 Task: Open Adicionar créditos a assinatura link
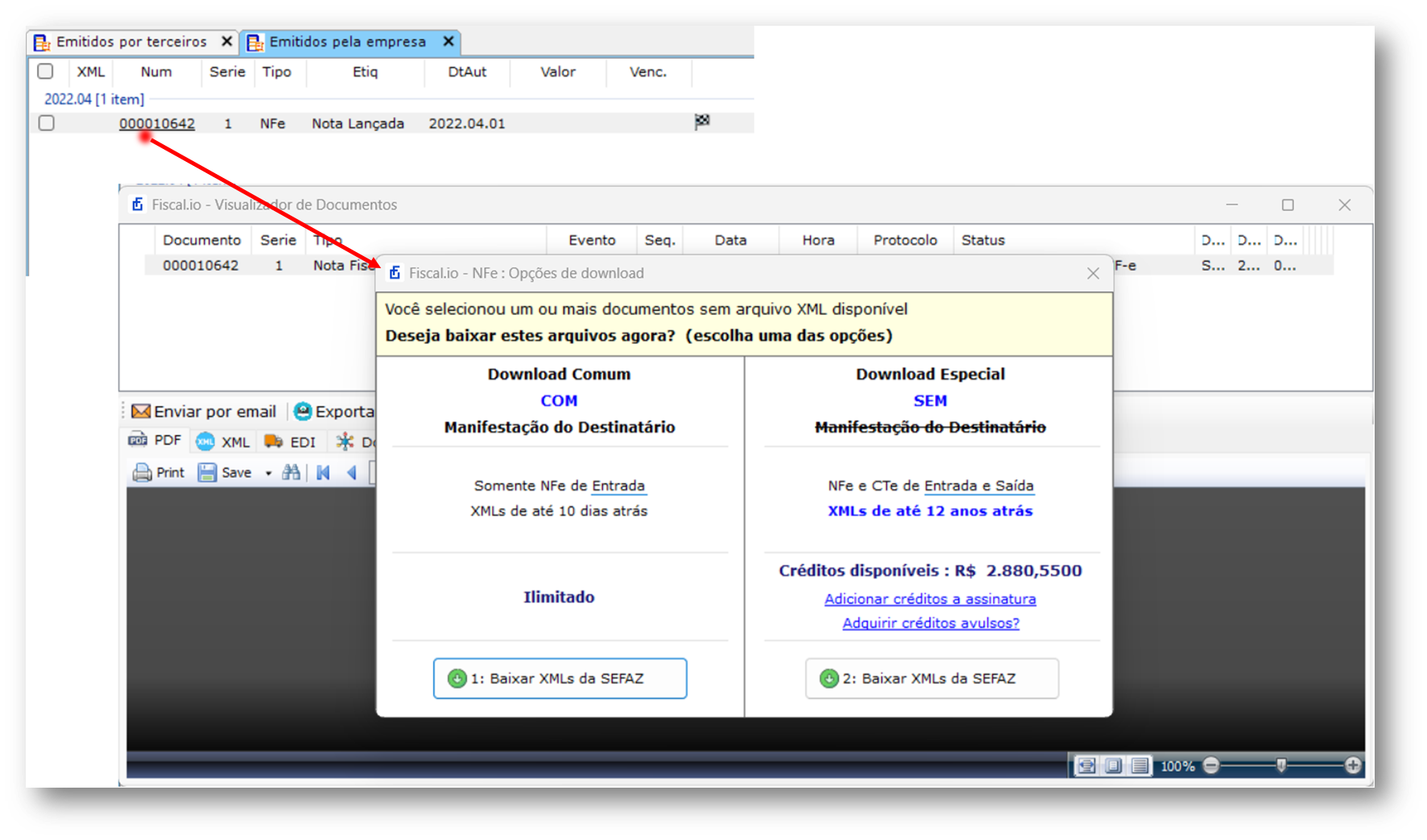[930, 599]
